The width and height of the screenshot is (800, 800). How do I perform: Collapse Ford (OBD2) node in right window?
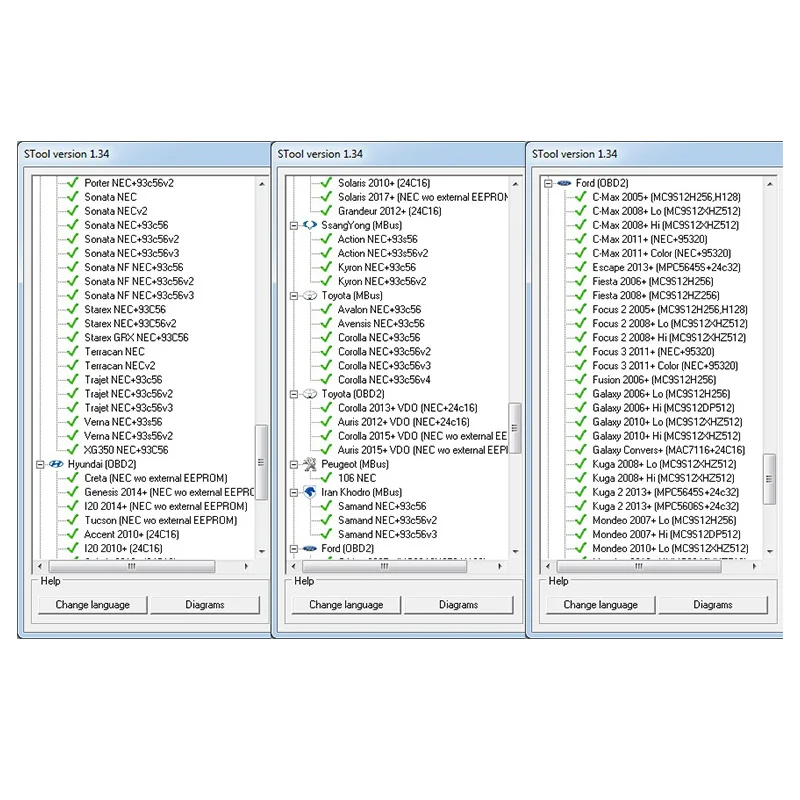548,183
